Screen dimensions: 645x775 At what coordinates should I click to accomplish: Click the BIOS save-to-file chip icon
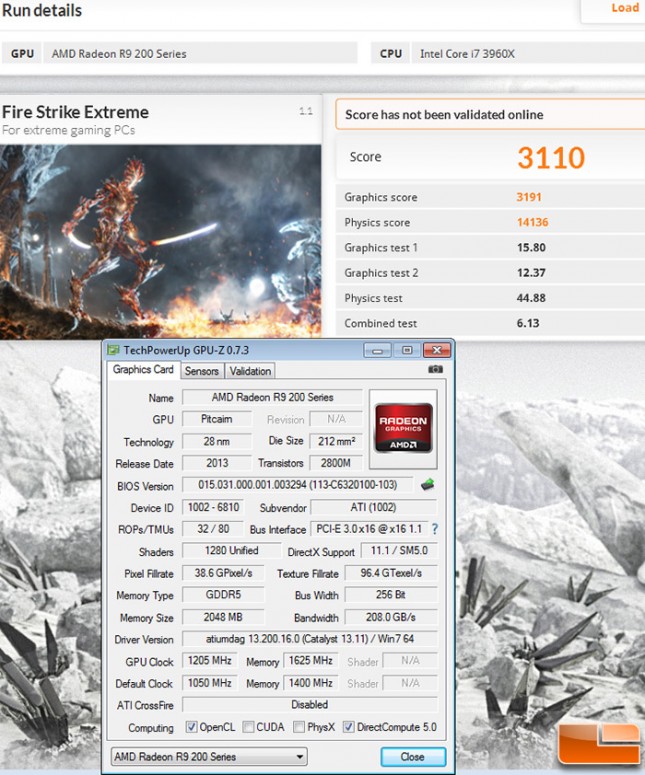(428, 484)
